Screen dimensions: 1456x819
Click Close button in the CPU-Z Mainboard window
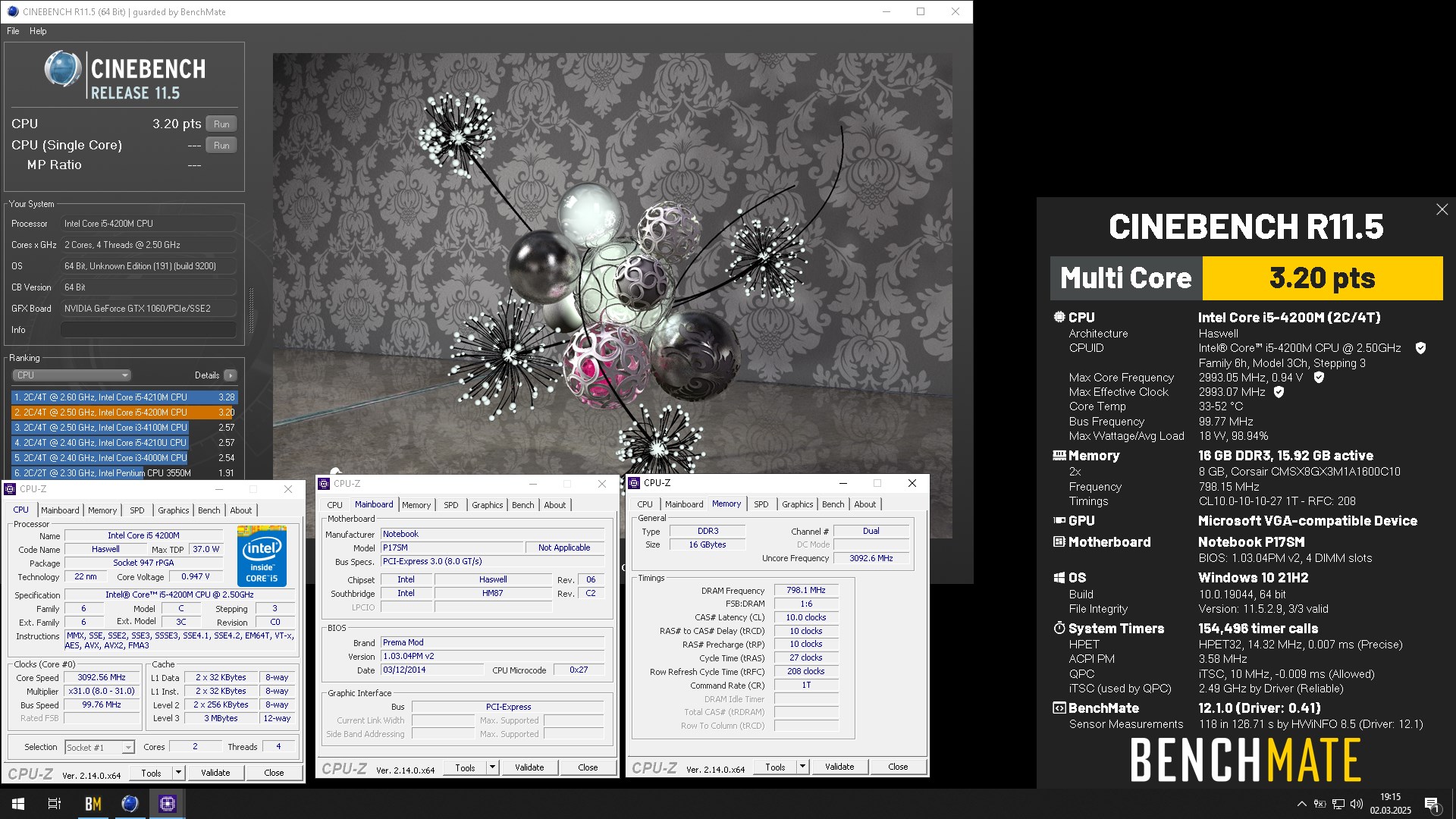tap(588, 767)
